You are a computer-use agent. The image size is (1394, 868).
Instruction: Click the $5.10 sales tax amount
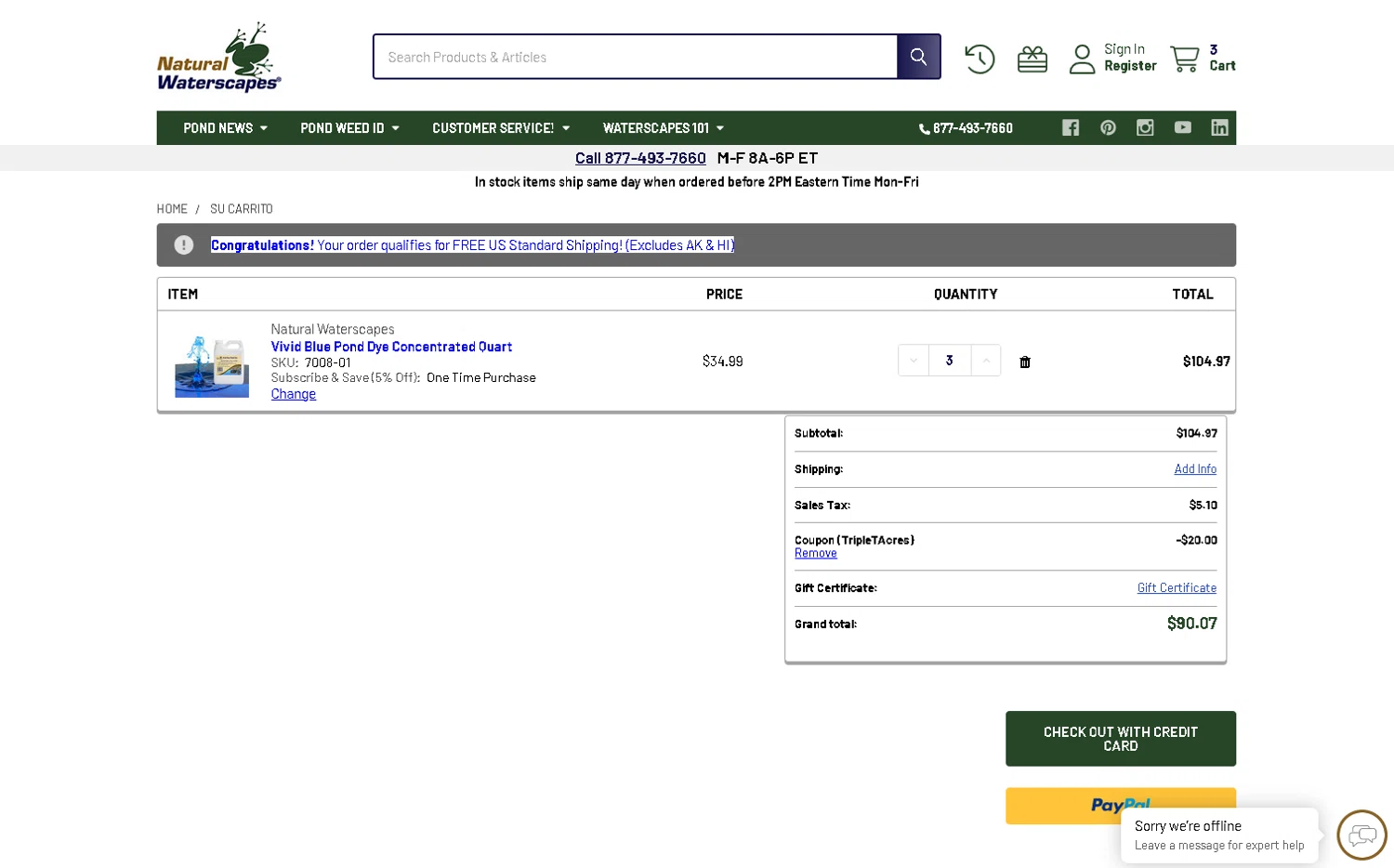coord(1203,505)
